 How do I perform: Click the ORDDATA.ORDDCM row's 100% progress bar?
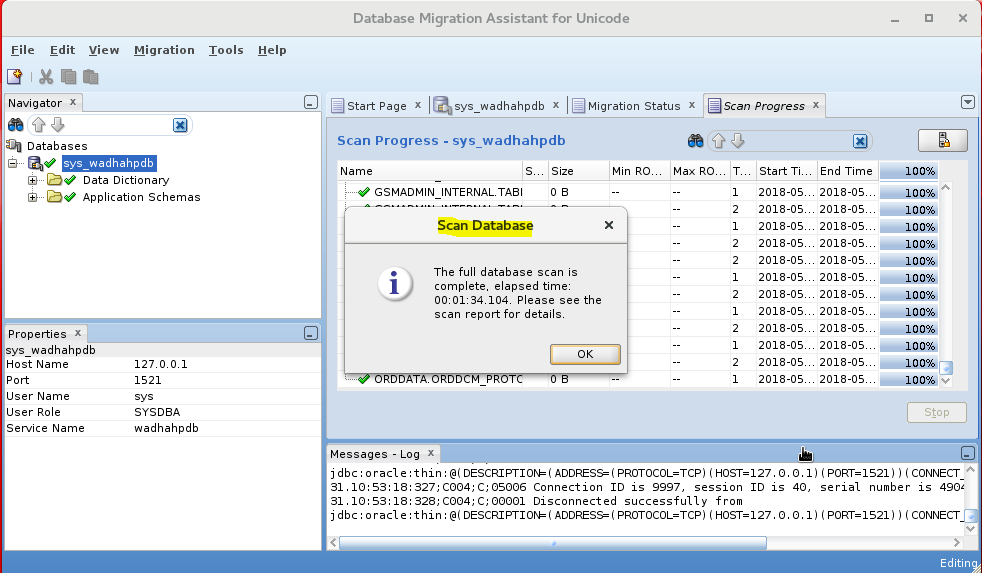coord(908,379)
